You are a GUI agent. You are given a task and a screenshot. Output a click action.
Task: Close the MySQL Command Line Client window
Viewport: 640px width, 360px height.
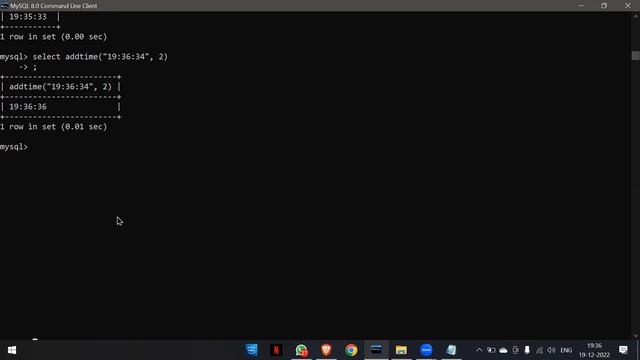[628, 6]
